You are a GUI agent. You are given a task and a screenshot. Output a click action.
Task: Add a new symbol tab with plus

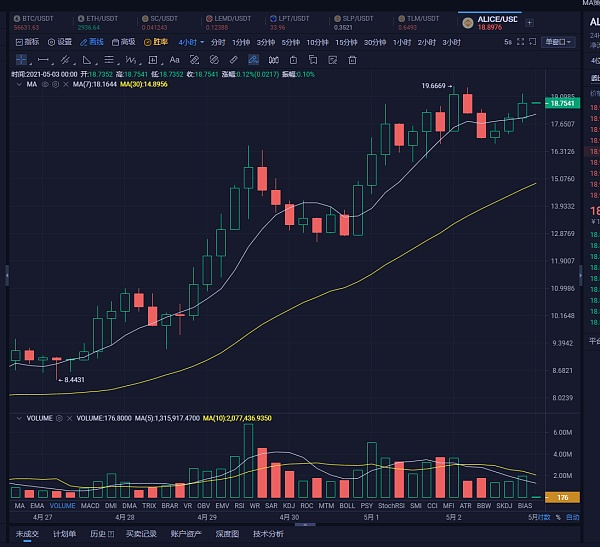click(x=530, y=23)
